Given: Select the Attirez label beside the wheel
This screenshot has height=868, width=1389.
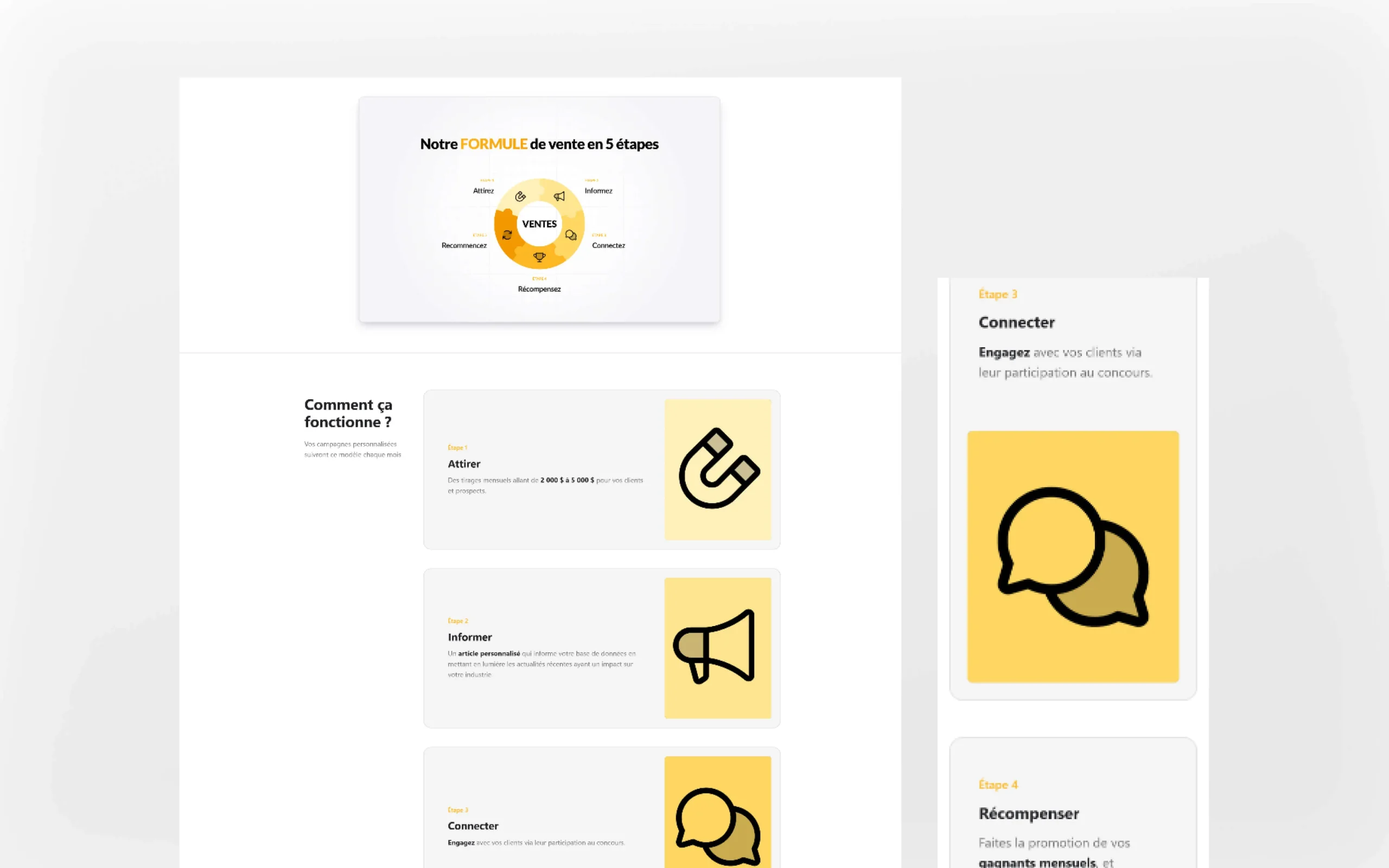Looking at the screenshot, I should click(483, 190).
